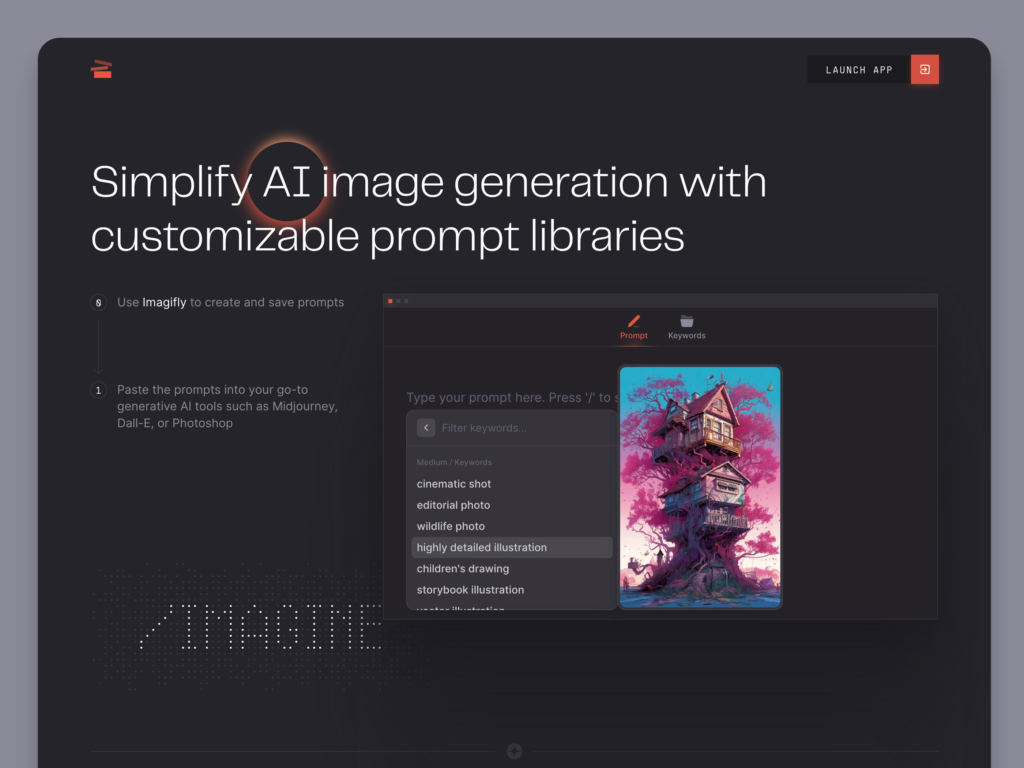This screenshot has height=768, width=1024.
Task: Open the treehouse illustration thumbnail
Action: click(x=699, y=487)
